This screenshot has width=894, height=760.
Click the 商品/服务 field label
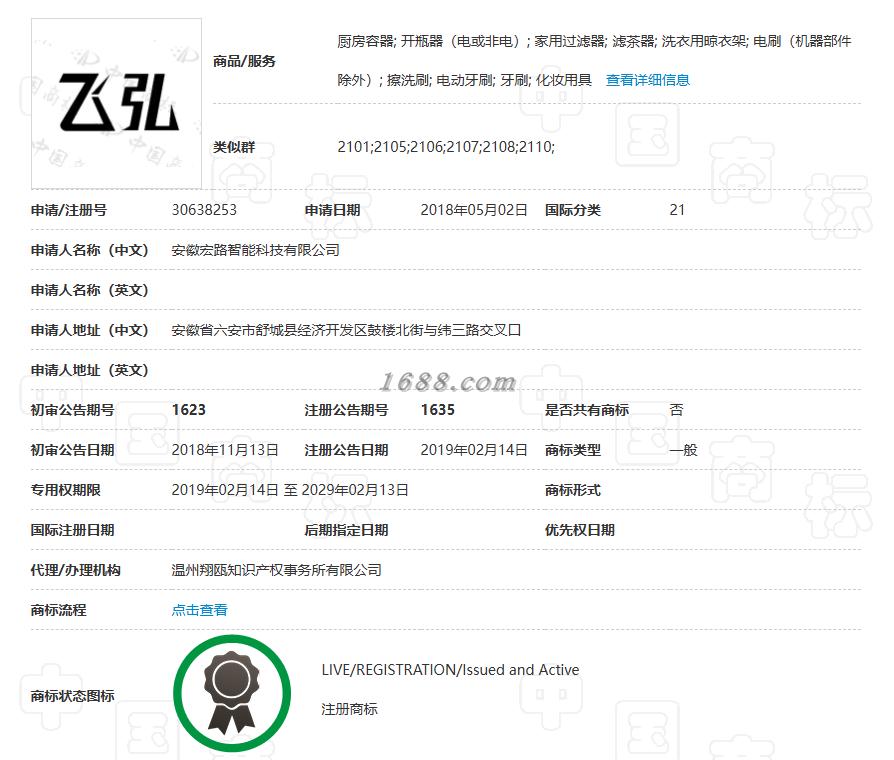click(x=244, y=61)
